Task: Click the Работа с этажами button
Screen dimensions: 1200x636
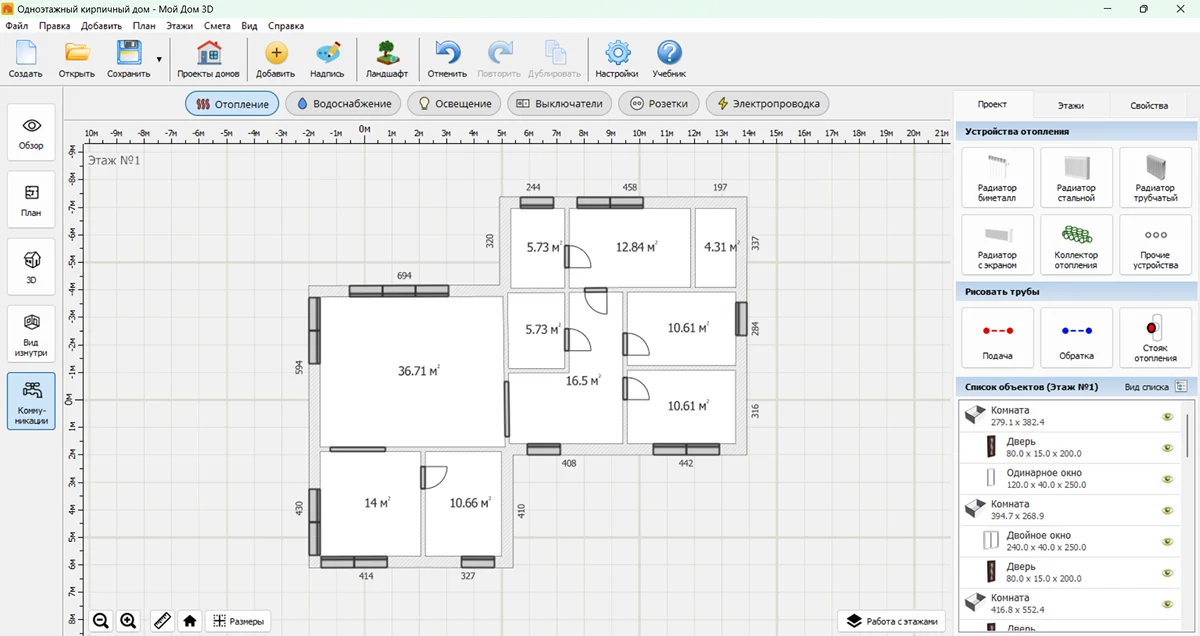Action: pyautogui.click(x=891, y=621)
